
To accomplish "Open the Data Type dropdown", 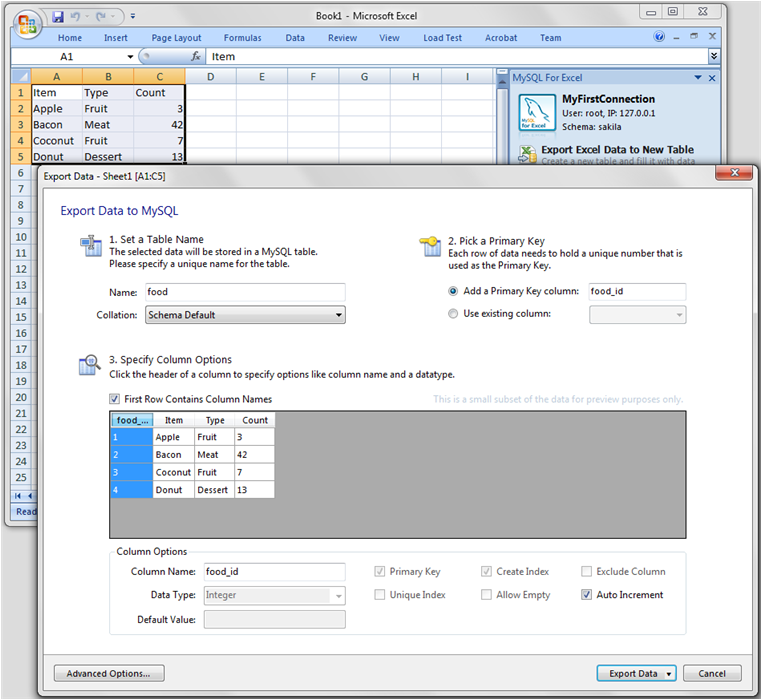I will pyautogui.click(x=275, y=595).
